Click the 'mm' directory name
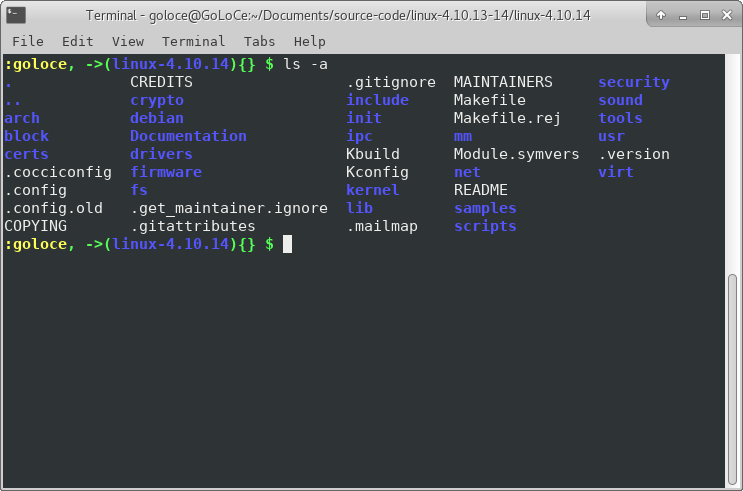The width and height of the screenshot is (743, 491). point(463,136)
